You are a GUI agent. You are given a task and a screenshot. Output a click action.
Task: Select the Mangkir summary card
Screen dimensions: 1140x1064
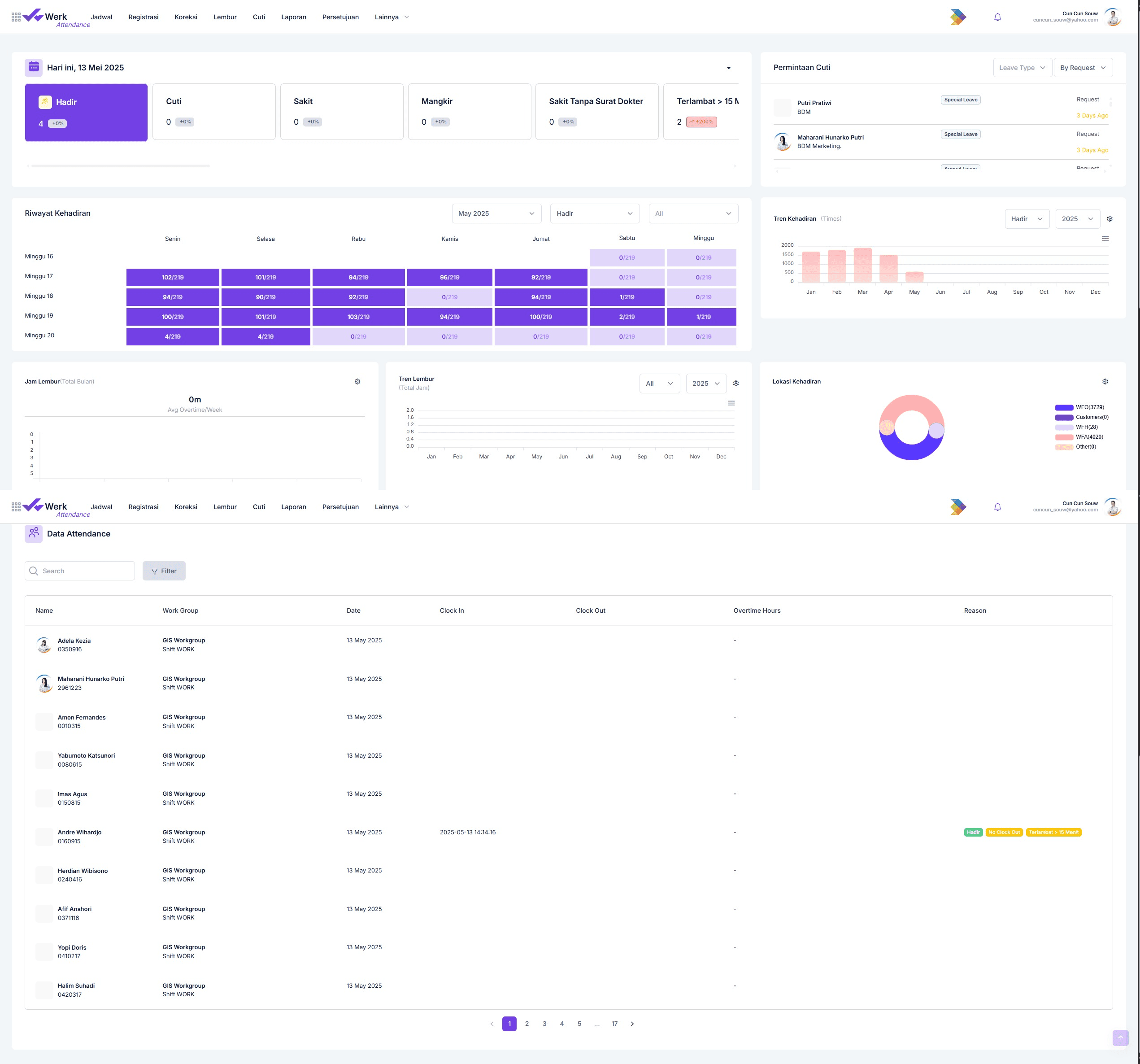tap(470, 112)
